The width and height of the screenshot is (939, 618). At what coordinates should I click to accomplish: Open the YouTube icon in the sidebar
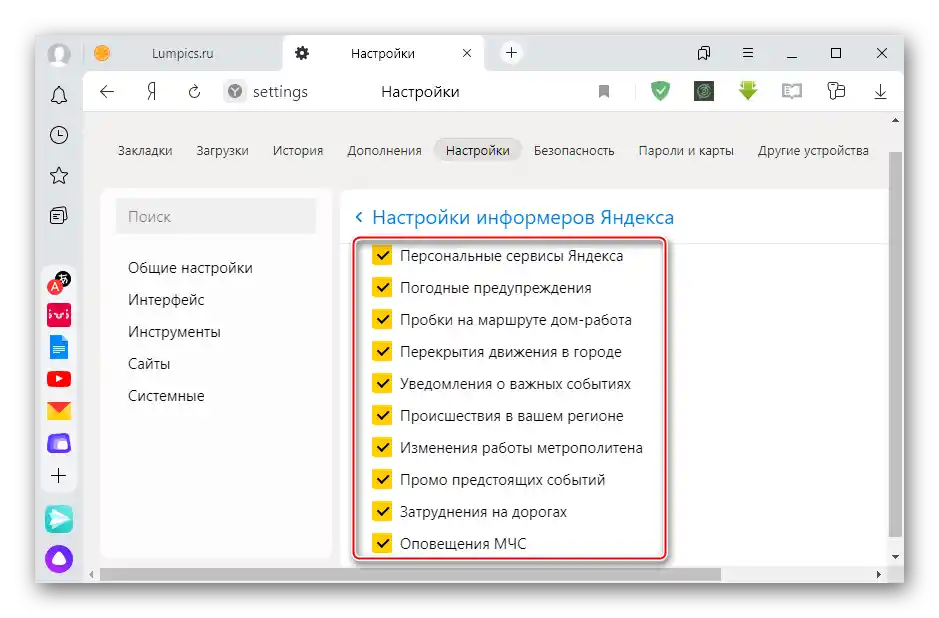coord(58,378)
